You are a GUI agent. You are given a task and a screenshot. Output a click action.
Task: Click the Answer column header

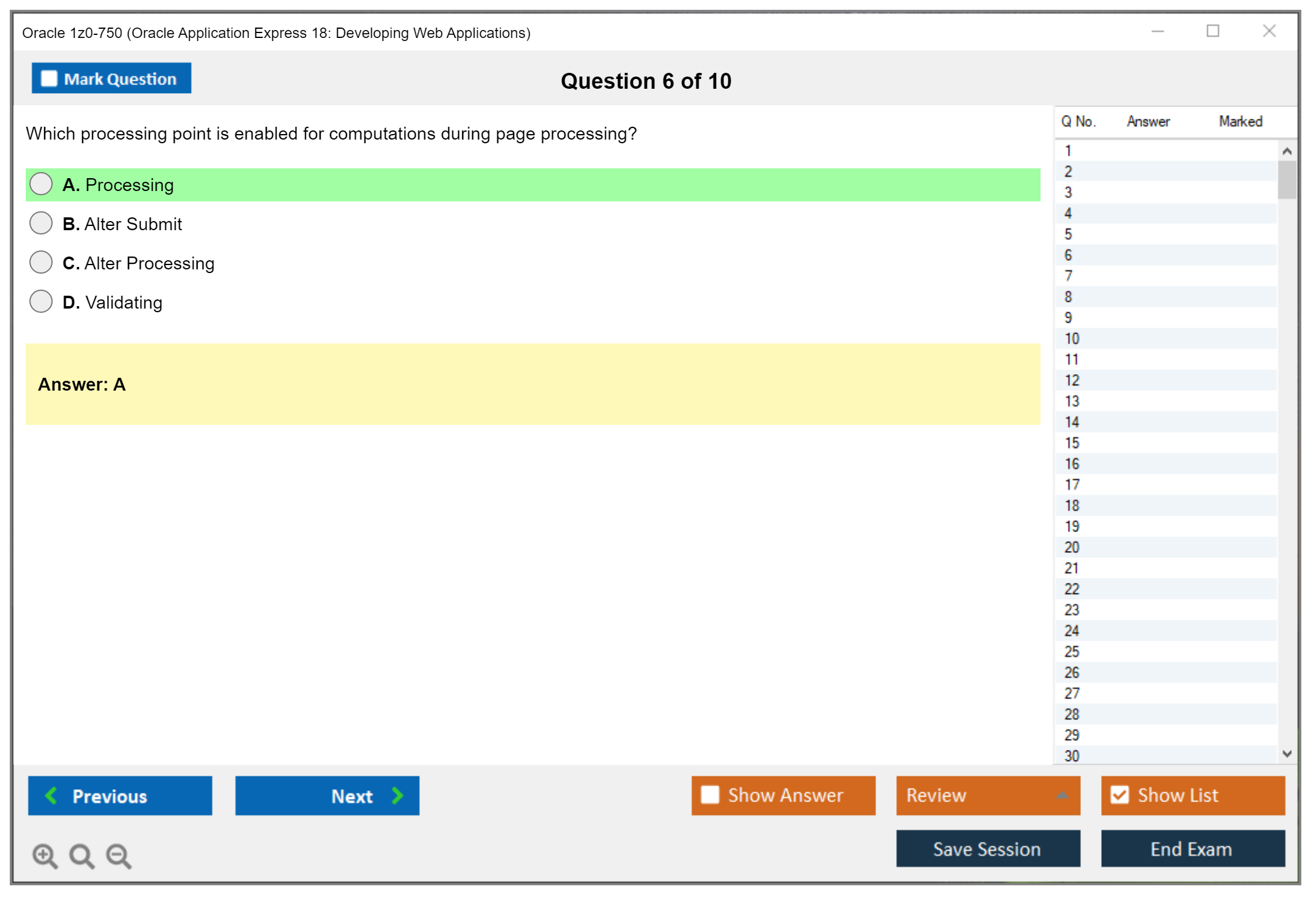(1148, 121)
